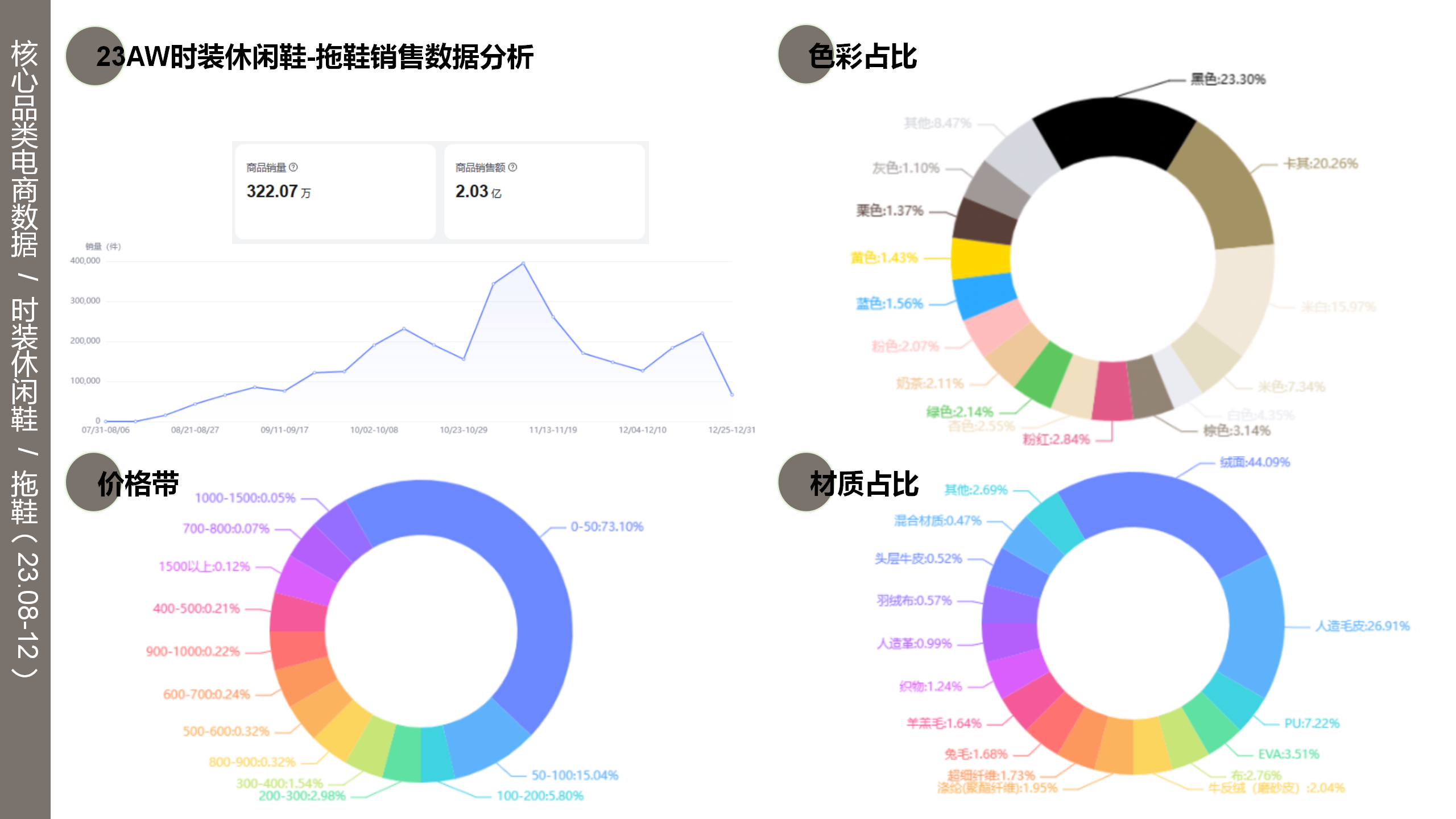Click the 1500以上:0.12% price label
Screen dimensions: 1456x819
tap(204, 567)
